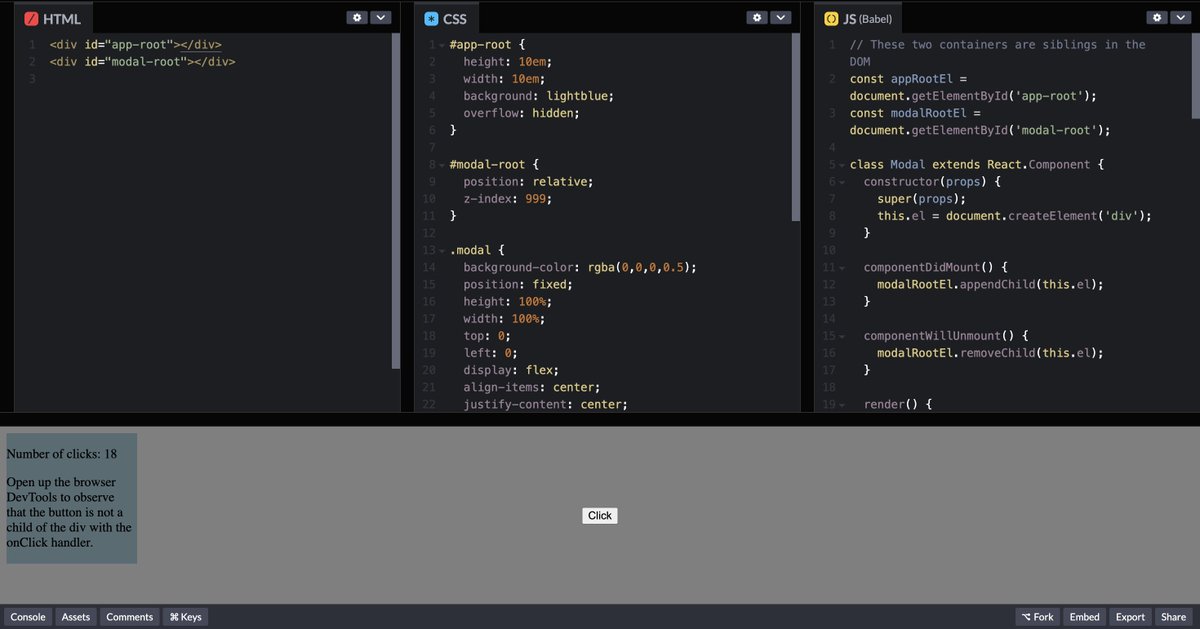Open the HTML editor options dropdown chevron

pos(380,17)
